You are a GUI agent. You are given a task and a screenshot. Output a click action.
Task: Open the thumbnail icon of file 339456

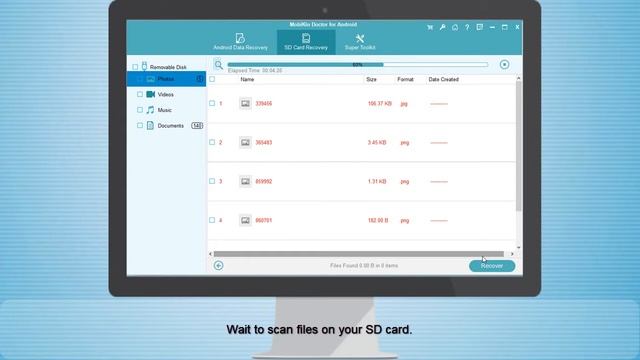click(245, 104)
